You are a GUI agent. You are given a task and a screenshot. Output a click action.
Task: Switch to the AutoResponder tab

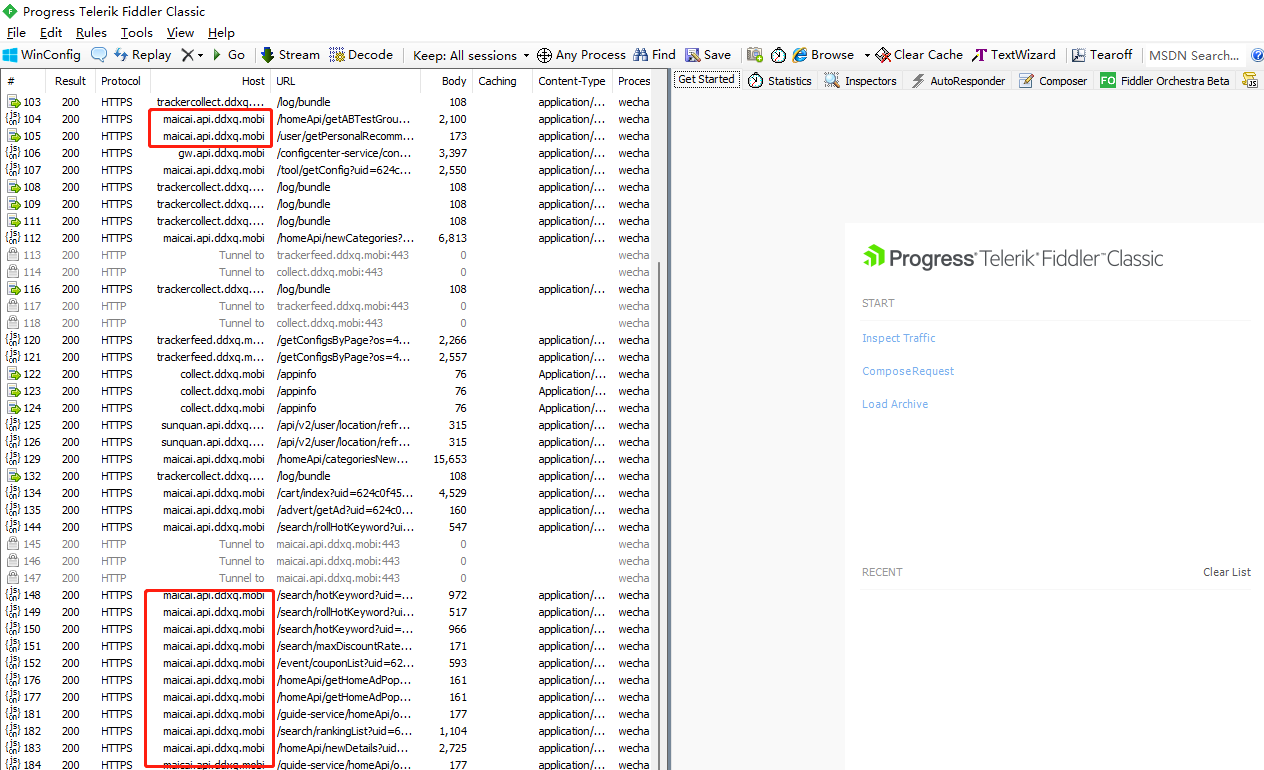pyautogui.click(x=958, y=80)
